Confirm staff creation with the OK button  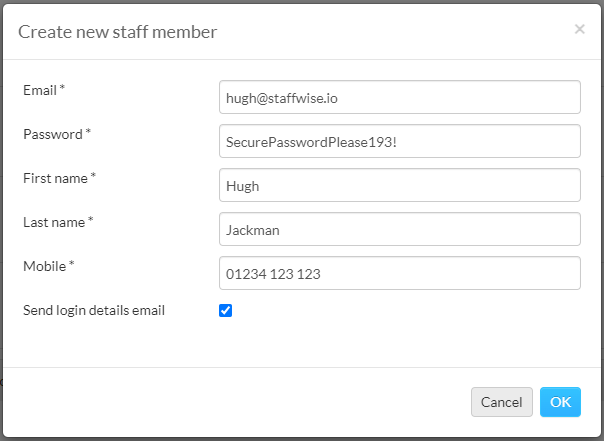(560, 402)
